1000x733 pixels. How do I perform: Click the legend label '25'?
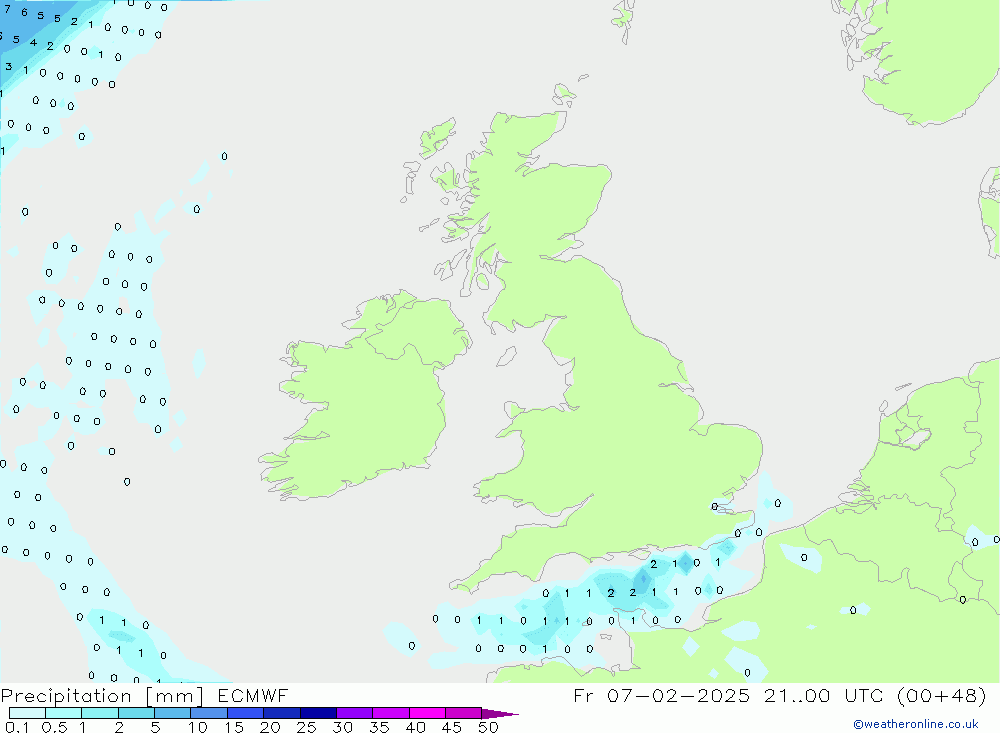coord(306,727)
